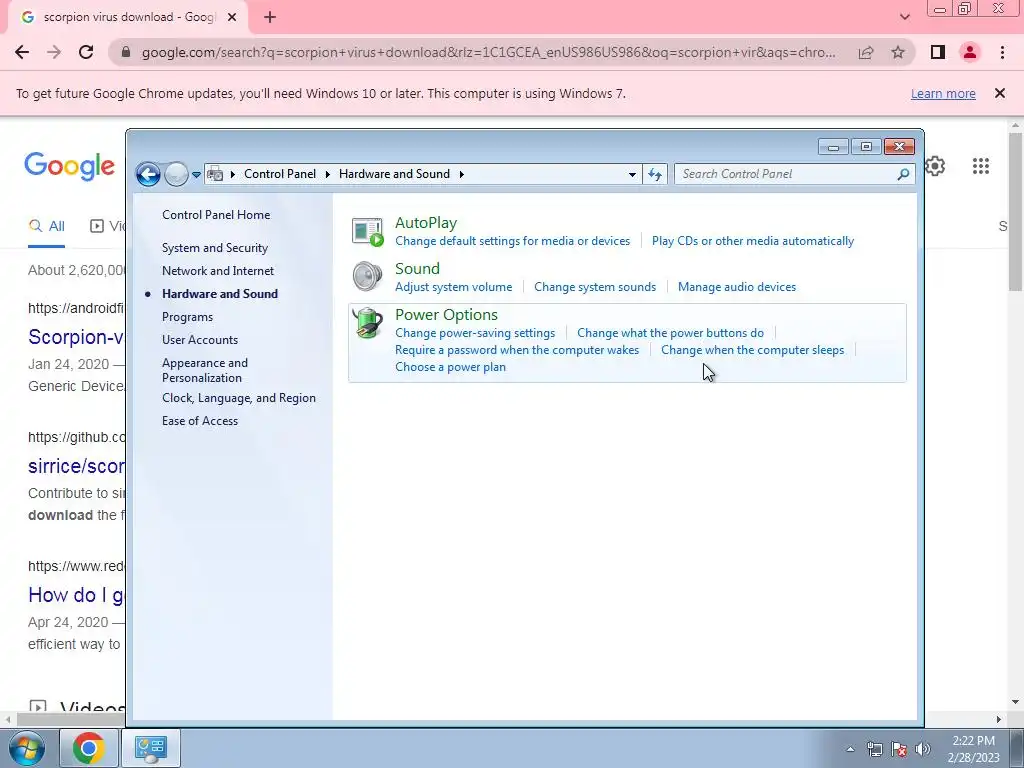The image size is (1024, 768).
Task: Click the Power Options battery icon
Action: 368,323
